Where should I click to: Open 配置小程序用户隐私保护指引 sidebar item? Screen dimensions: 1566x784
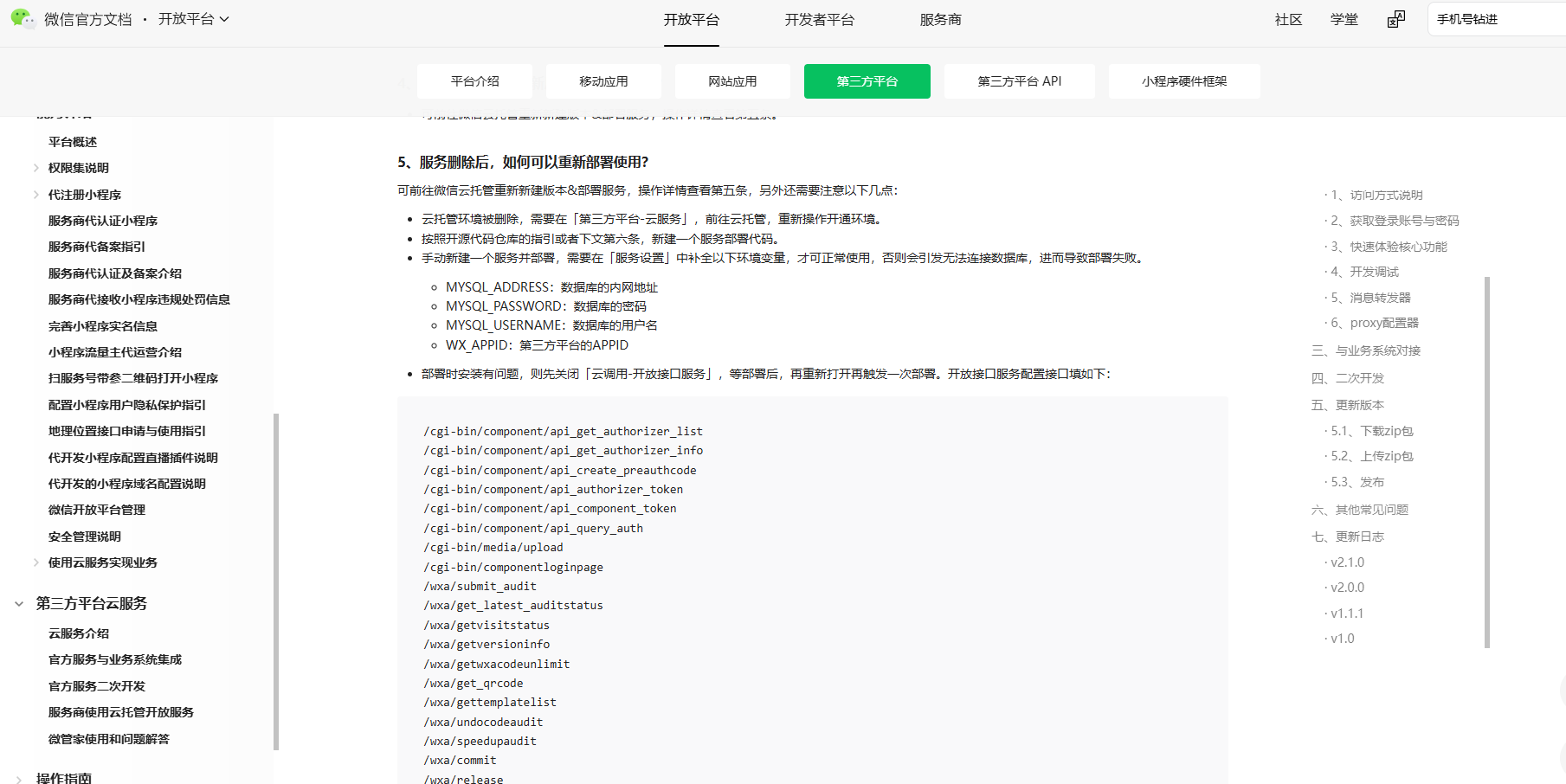[x=127, y=405]
